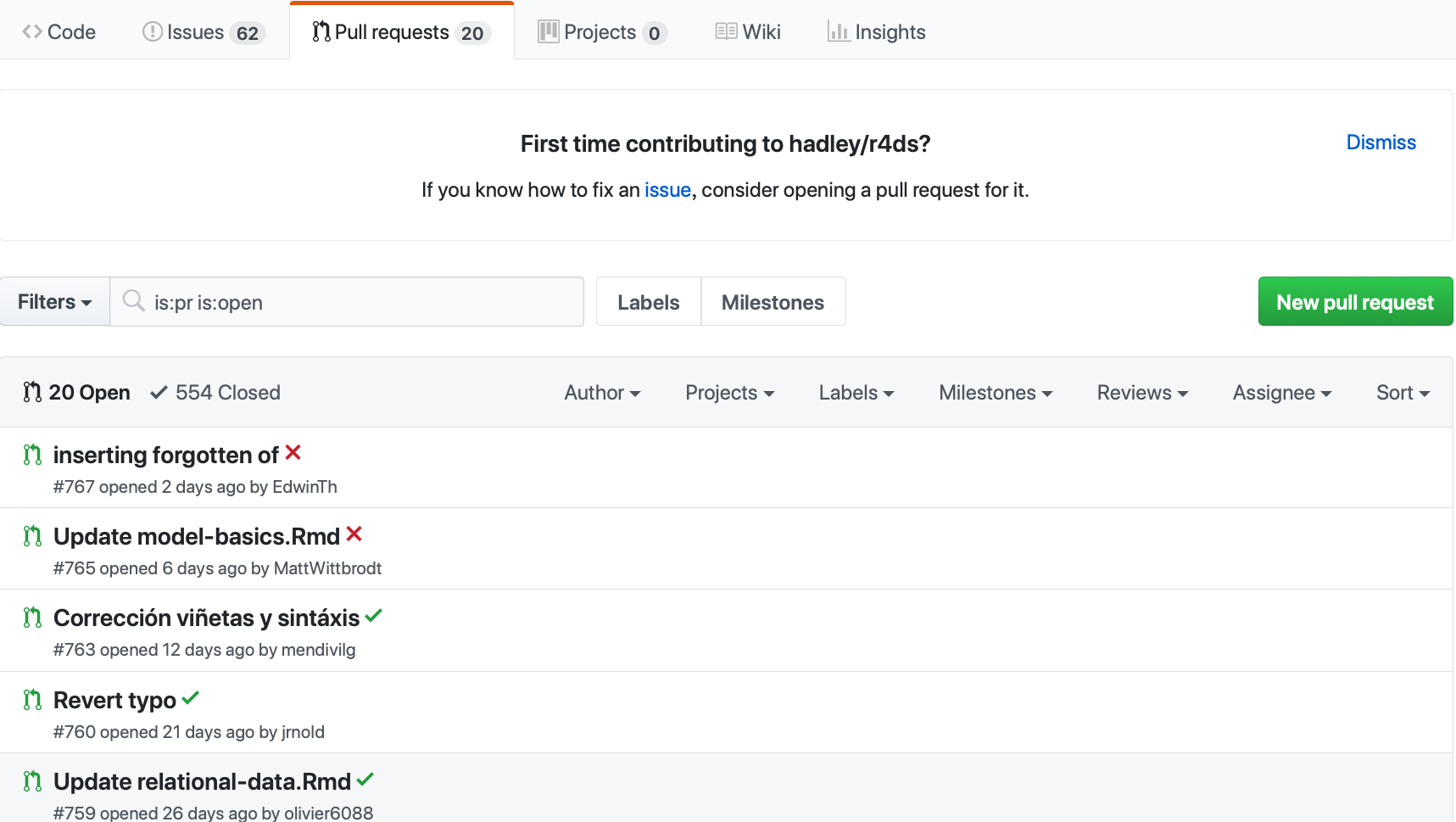1456x822 pixels.
Task: Expand the Author filter dropdown
Action: tap(602, 393)
